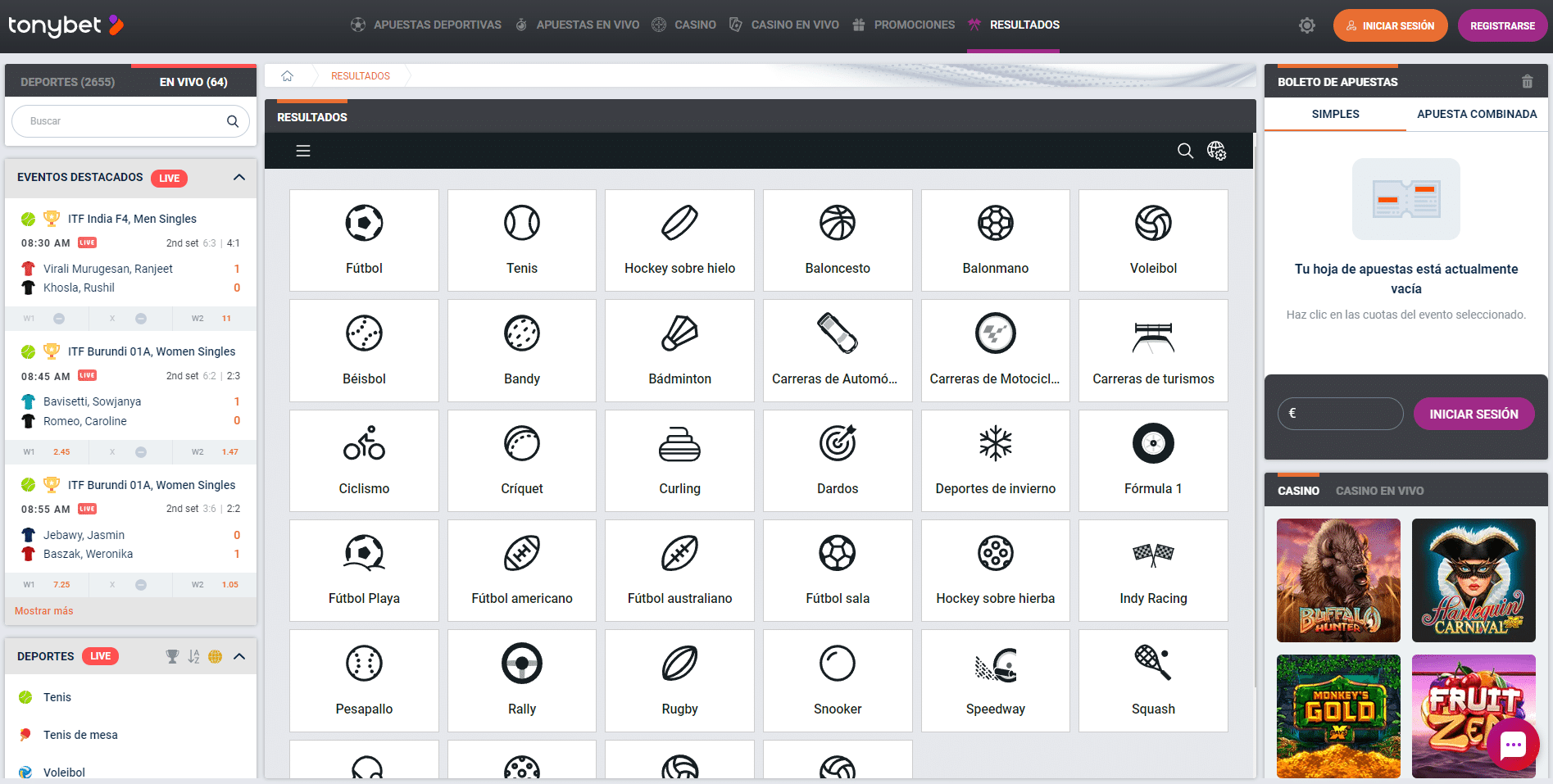Open the globe timezone settings icon
Viewport: 1553px width, 784px height.
click(1216, 151)
